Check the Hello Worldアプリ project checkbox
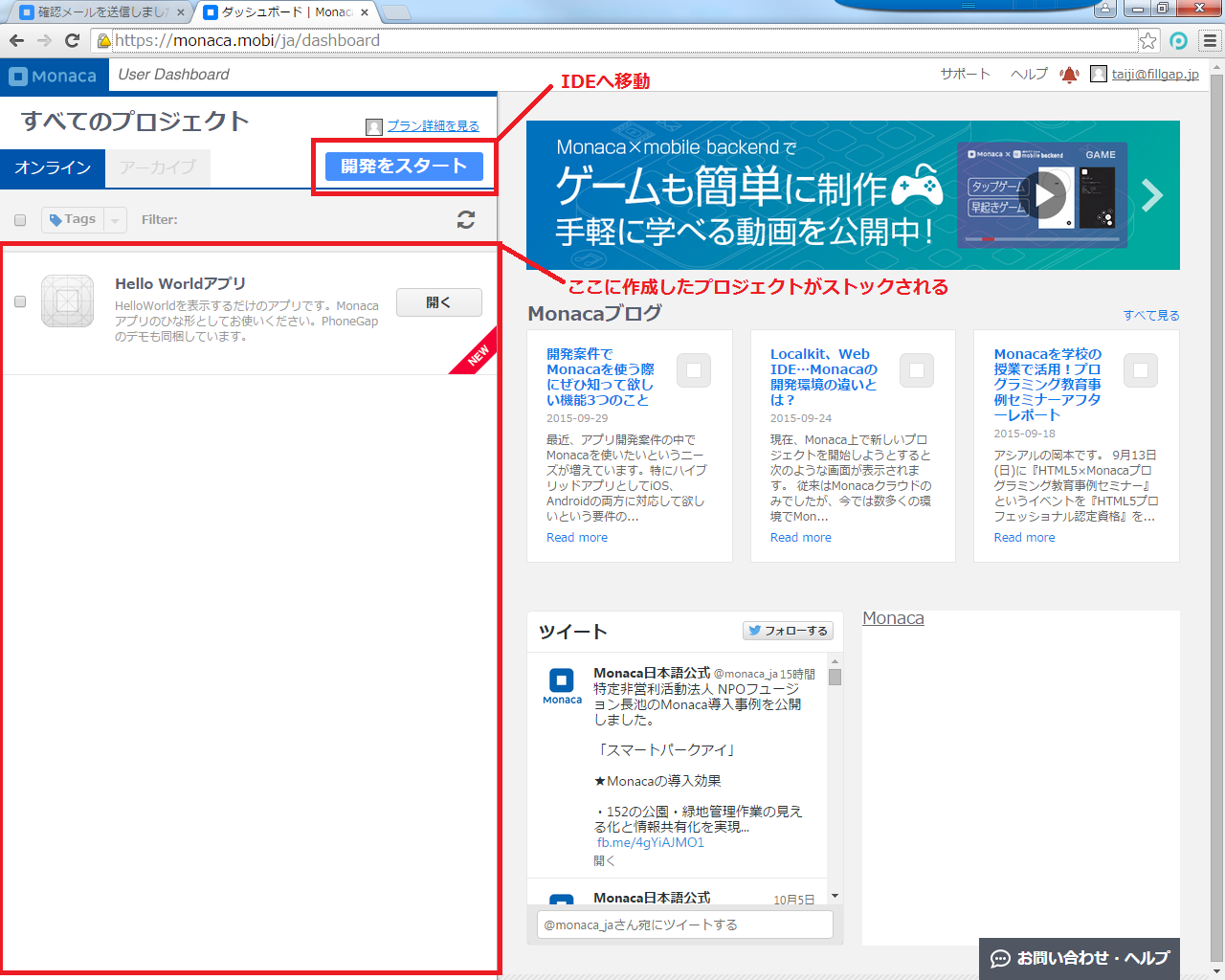This screenshot has height=980, width=1225. [20, 301]
